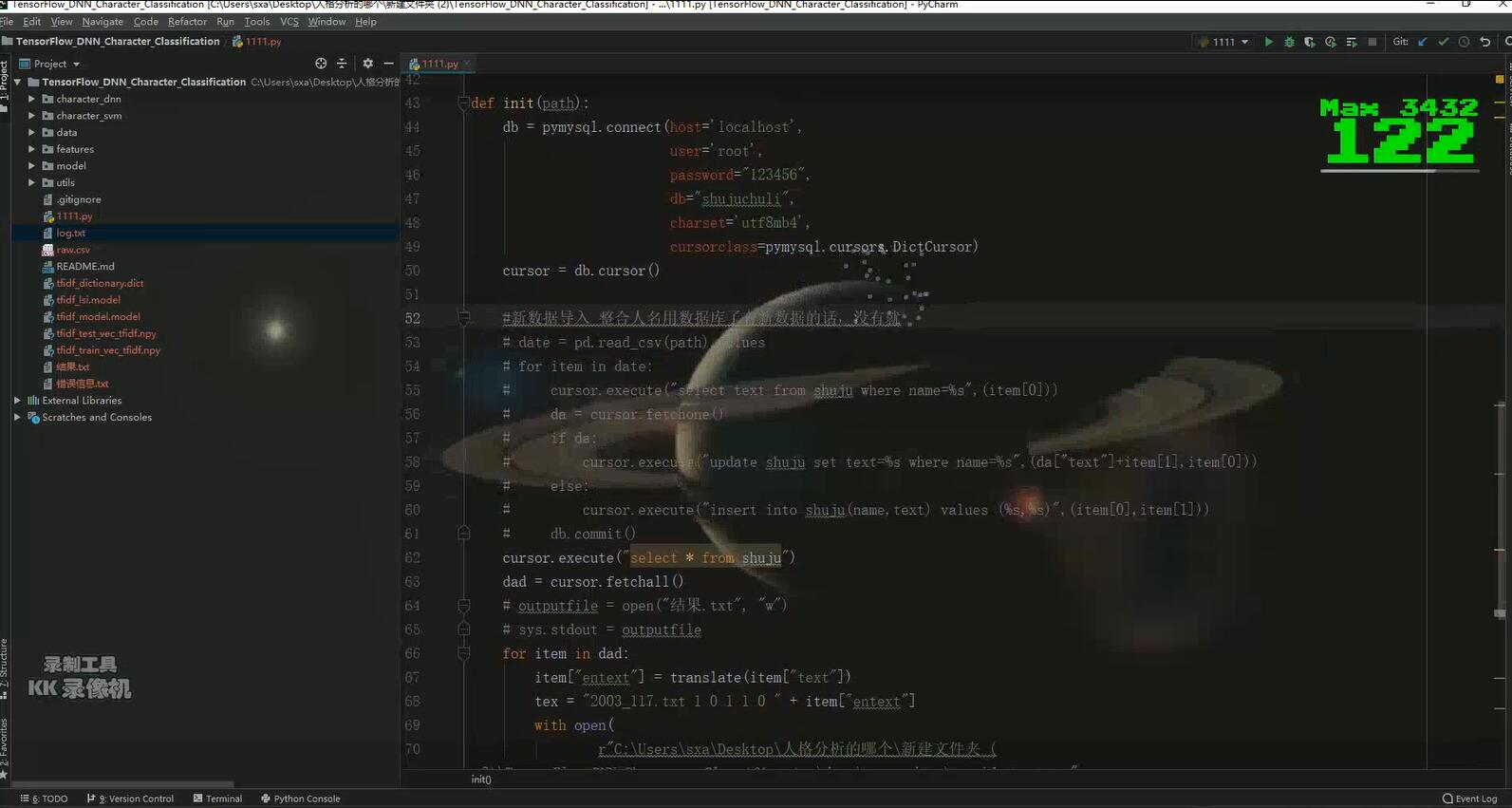This screenshot has height=808, width=1512.
Task: Open the Help menu
Action: pyautogui.click(x=366, y=22)
